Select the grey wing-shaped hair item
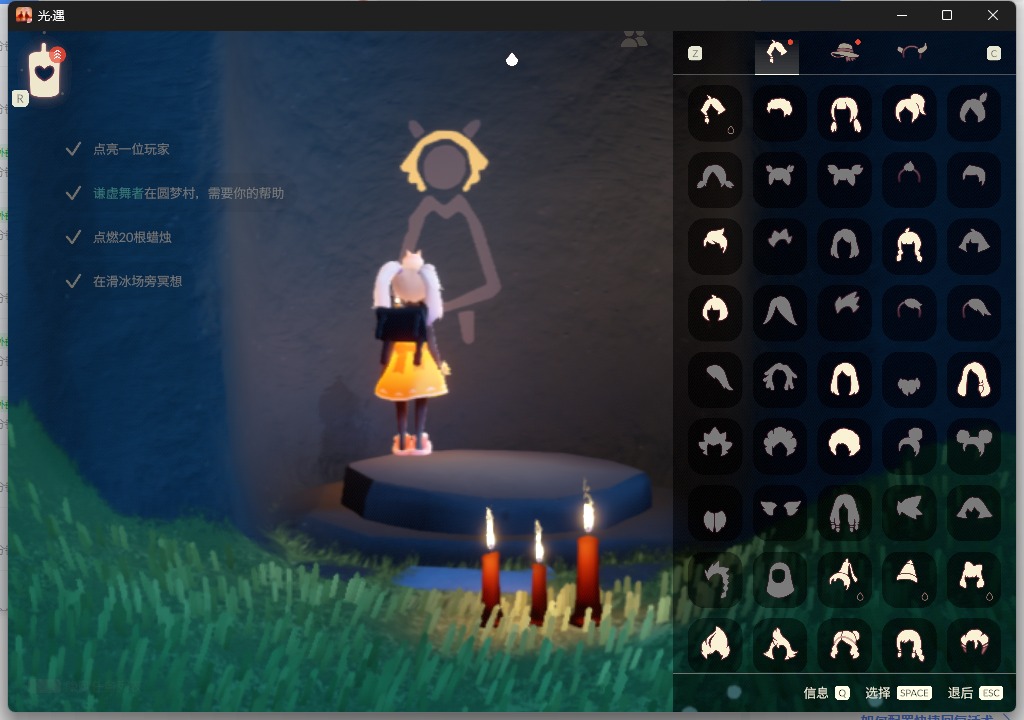The height and width of the screenshot is (720, 1024). [779, 513]
